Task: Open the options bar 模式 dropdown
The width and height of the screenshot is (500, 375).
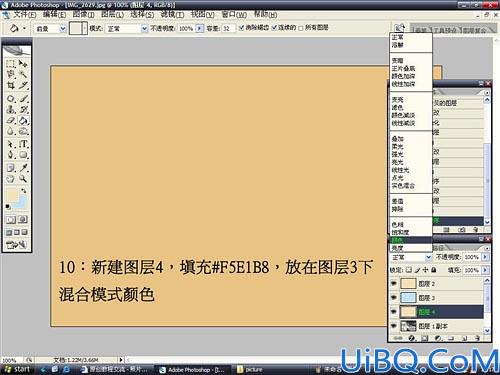Action: point(127,29)
